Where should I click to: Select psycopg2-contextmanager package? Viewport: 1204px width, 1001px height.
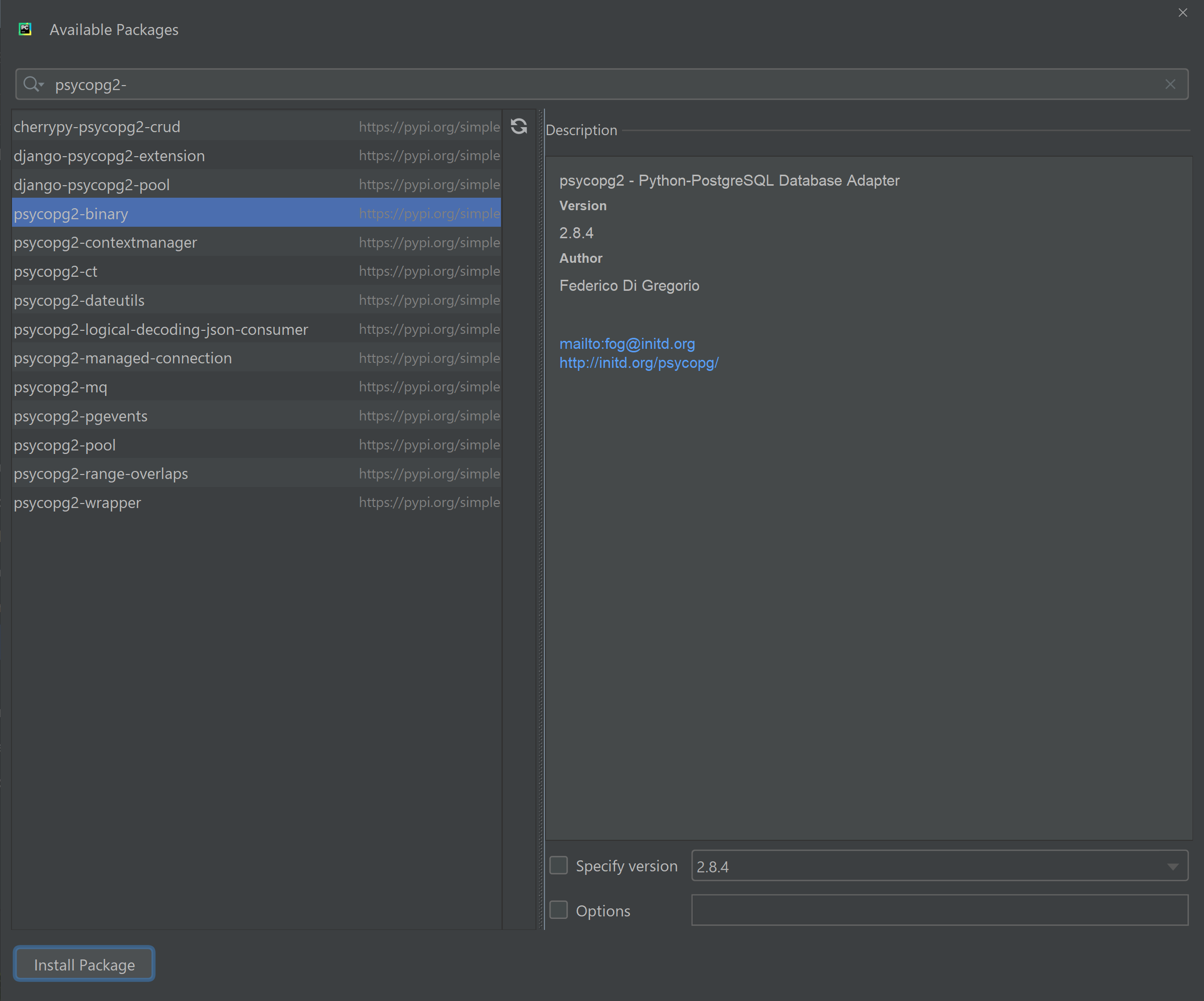point(106,243)
